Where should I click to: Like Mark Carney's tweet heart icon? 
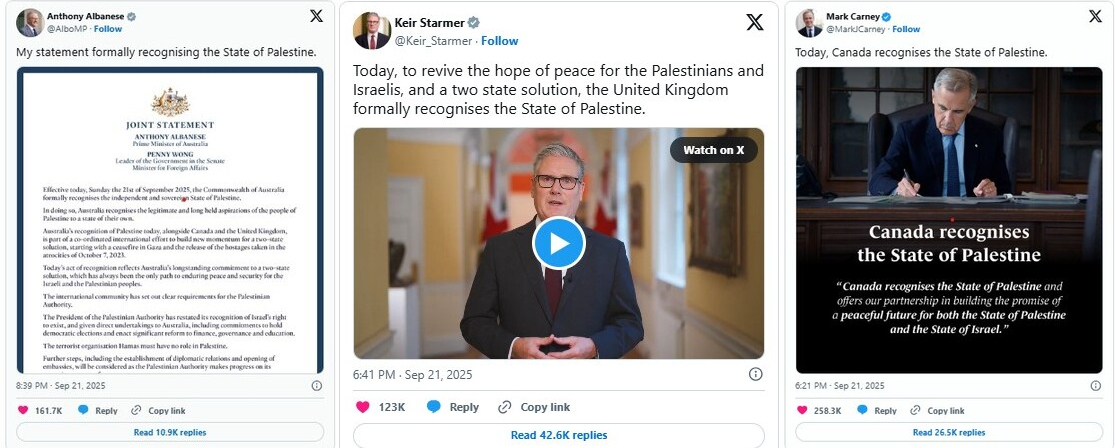[x=802, y=410]
